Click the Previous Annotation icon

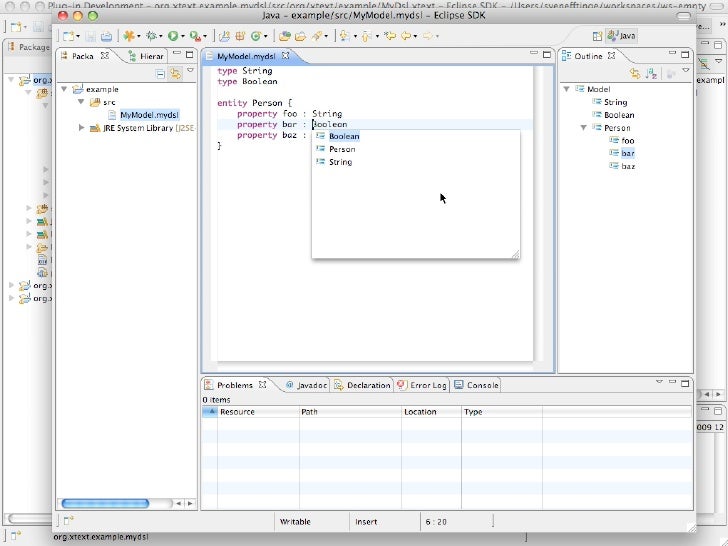(x=367, y=36)
